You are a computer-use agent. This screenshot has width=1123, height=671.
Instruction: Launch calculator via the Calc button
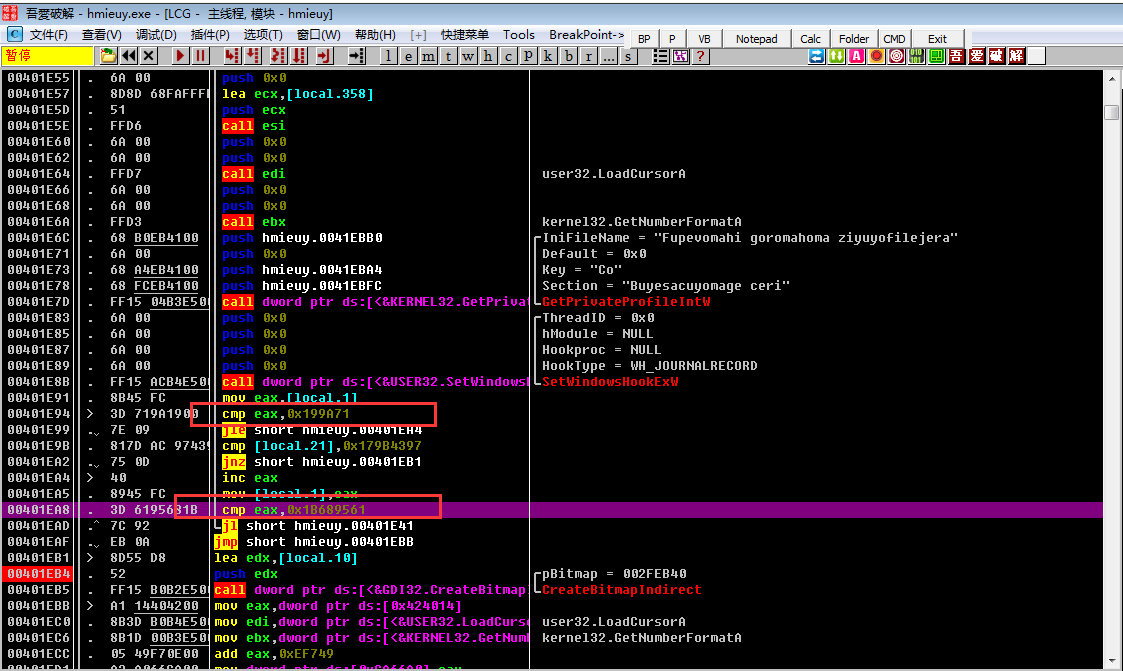coord(810,39)
